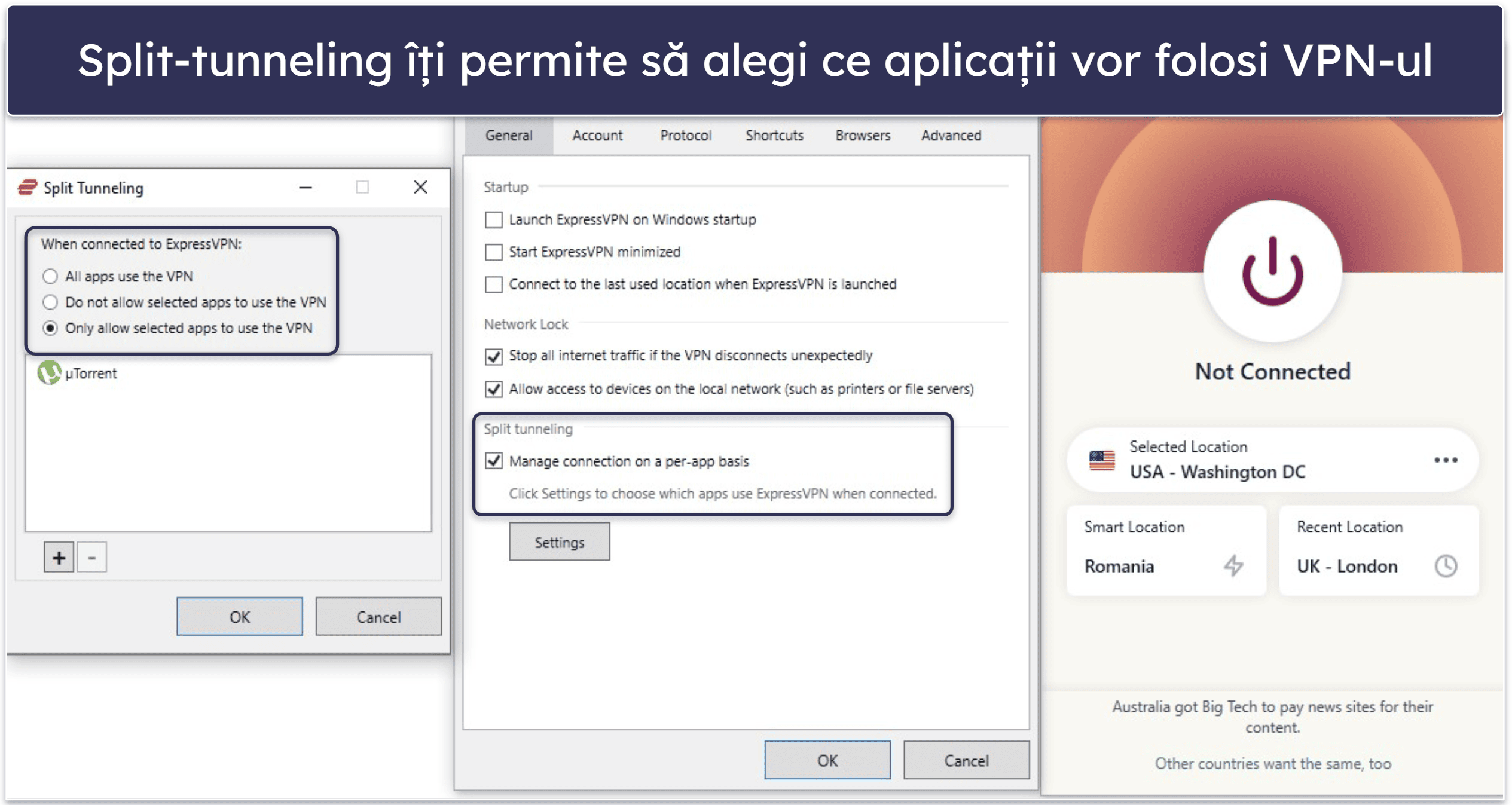Click OK in the Split Tunneling dialog
This screenshot has height=805, width=1512.
pyautogui.click(x=239, y=616)
